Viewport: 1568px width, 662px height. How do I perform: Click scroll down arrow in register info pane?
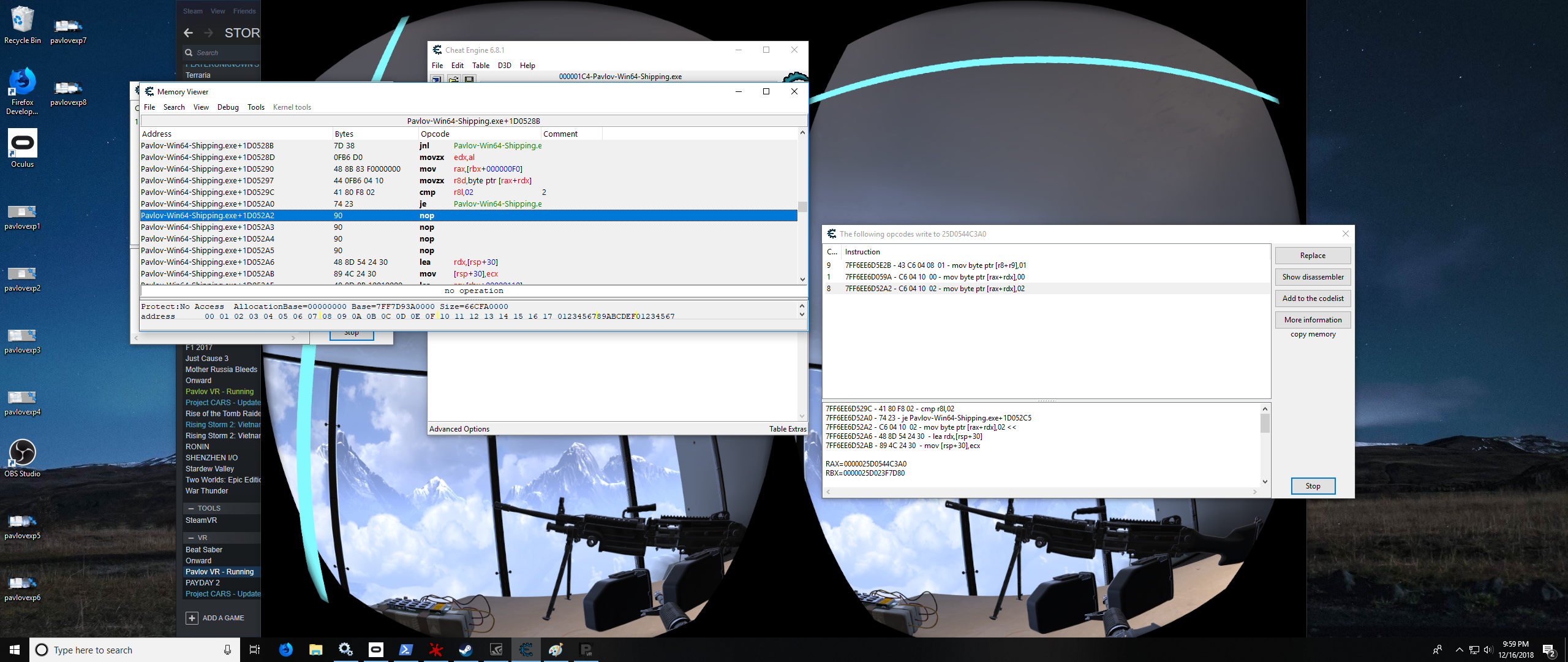tap(1265, 482)
